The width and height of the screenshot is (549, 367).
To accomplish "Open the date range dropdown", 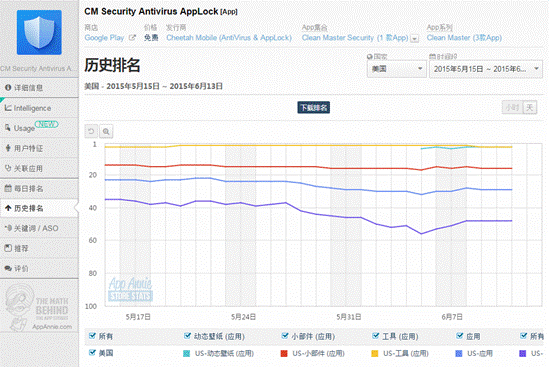I will (486, 69).
